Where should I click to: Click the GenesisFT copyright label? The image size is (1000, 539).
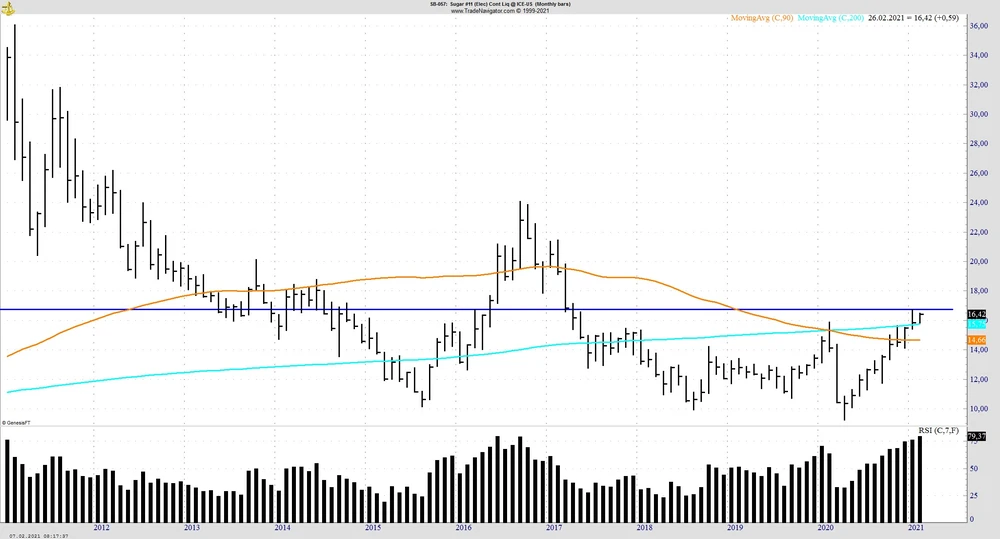(x=15, y=423)
